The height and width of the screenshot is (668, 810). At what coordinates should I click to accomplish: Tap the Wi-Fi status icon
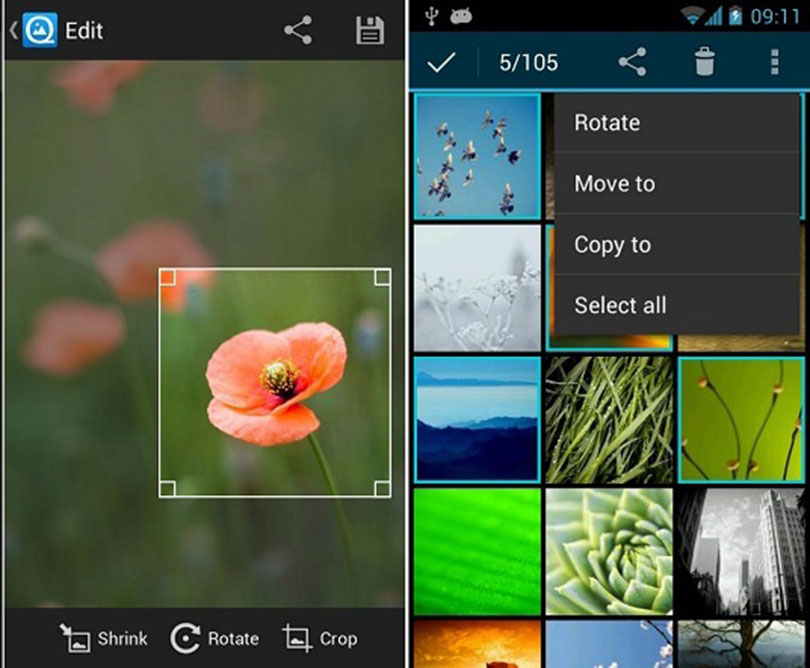(692, 17)
